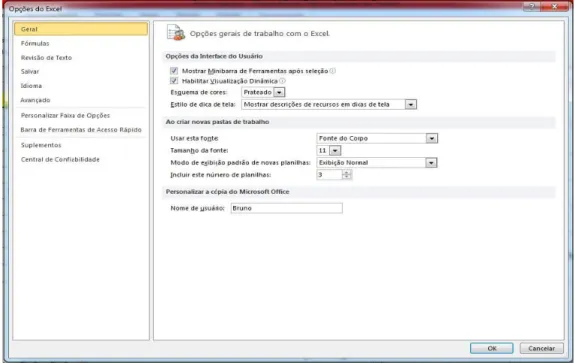Screen dimensions: 575x363
Task: Click the Cancelar button
Action: (541, 348)
